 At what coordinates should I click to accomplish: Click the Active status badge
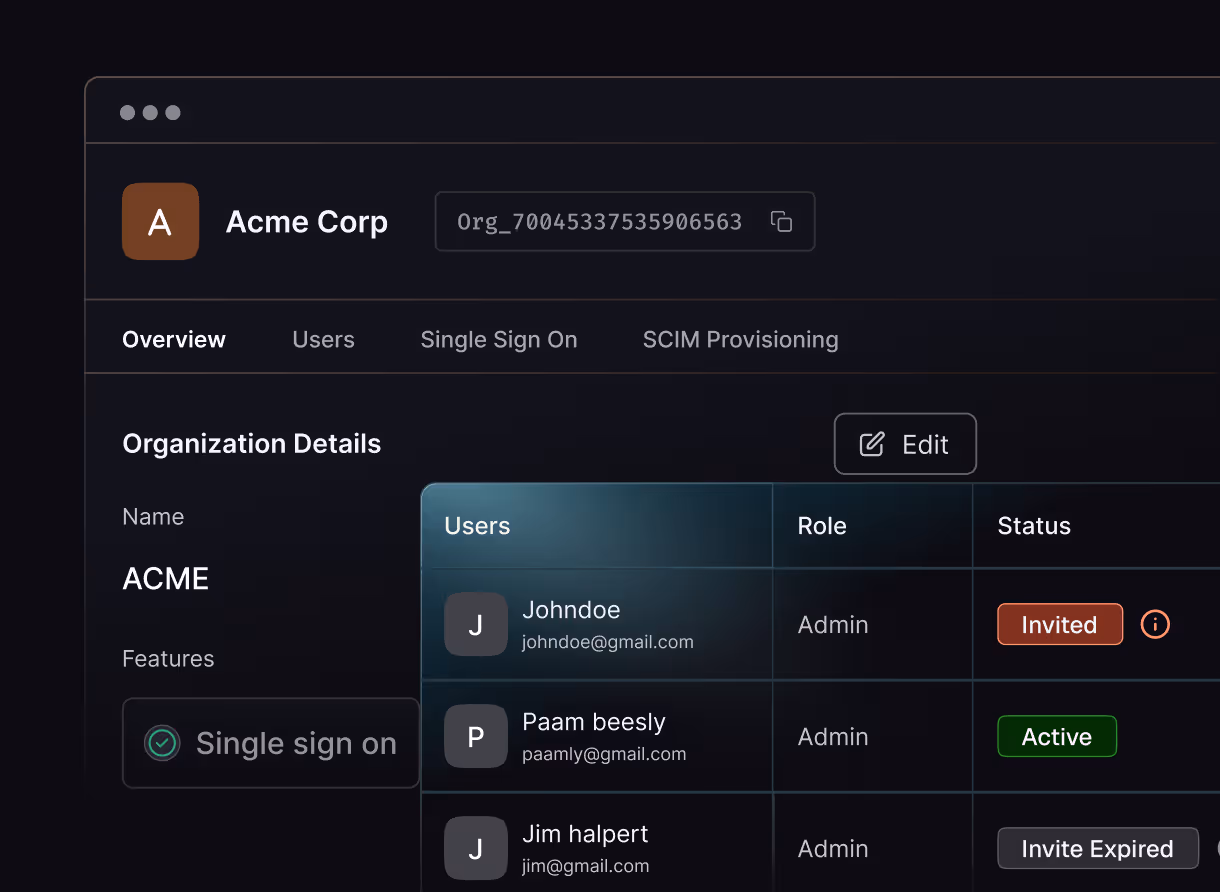(x=1057, y=737)
